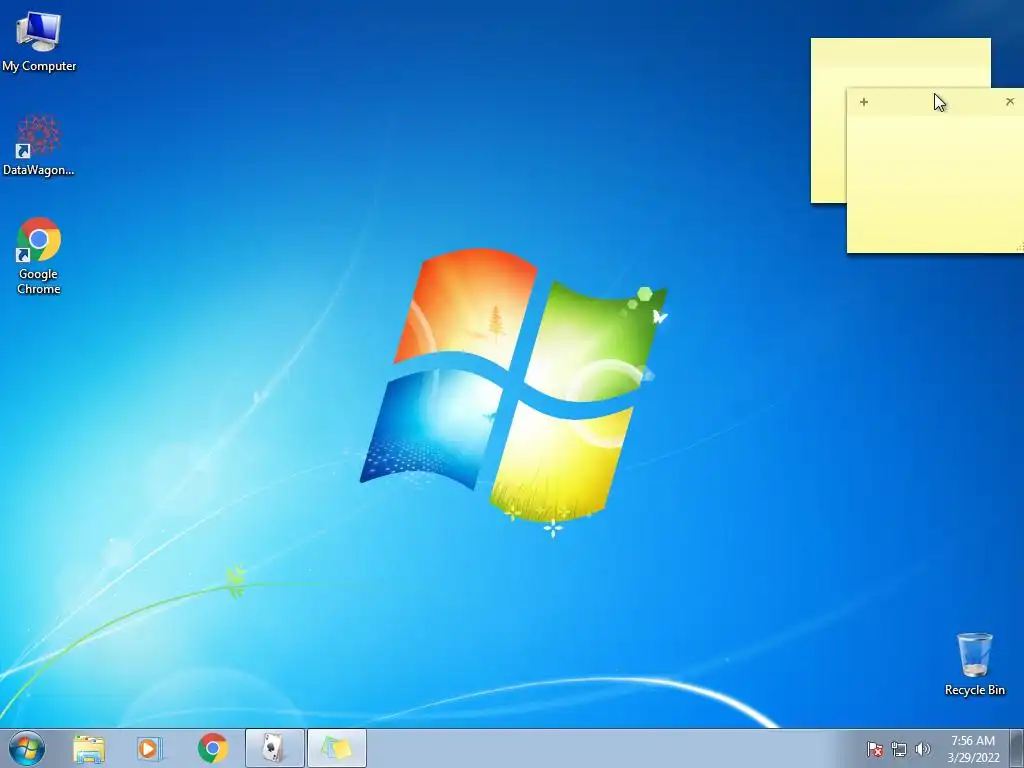Open the volume speaker tray icon

[x=922, y=749]
